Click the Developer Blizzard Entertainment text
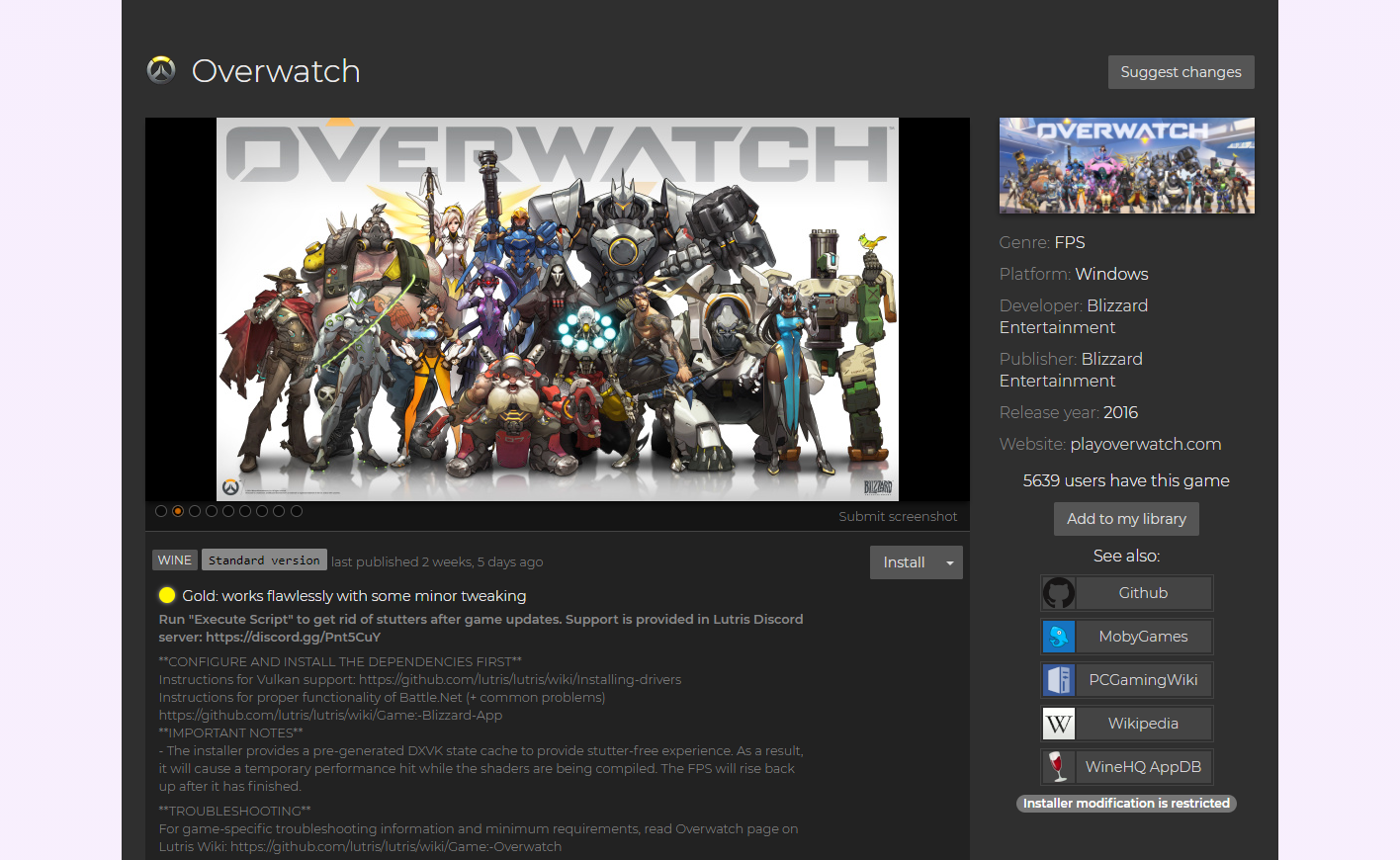 point(1074,316)
